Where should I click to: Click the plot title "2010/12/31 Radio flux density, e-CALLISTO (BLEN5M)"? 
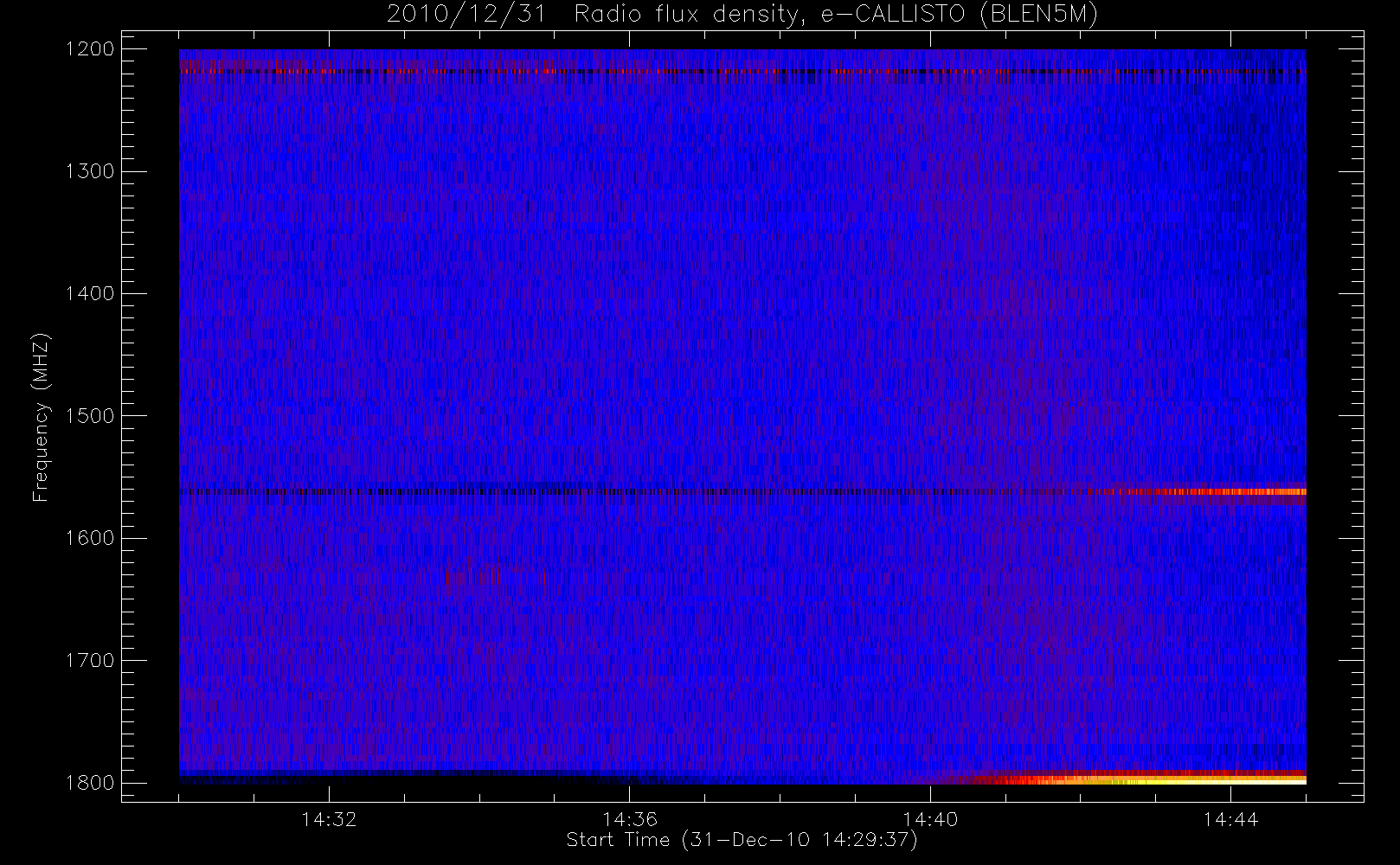pos(742,15)
